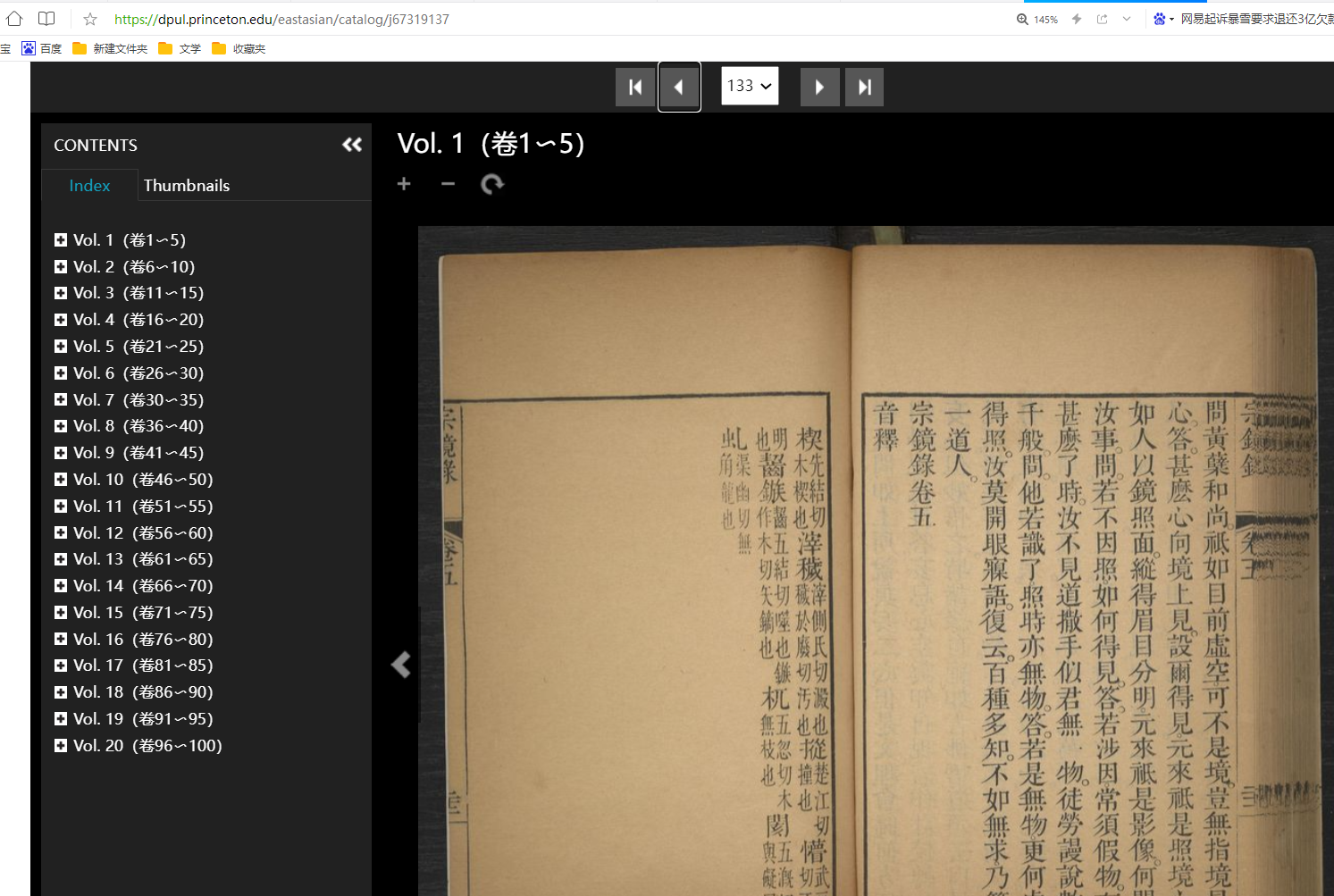Image resolution: width=1334 pixels, height=896 pixels.
Task: Zoom in on the book image
Action: click(x=404, y=184)
